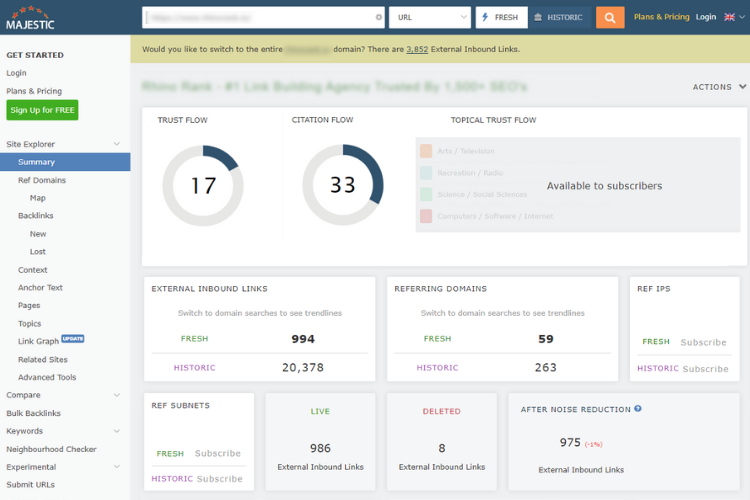Open the Topics sidebar item
This screenshot has height=500, width=750.
tap(30, 323)
